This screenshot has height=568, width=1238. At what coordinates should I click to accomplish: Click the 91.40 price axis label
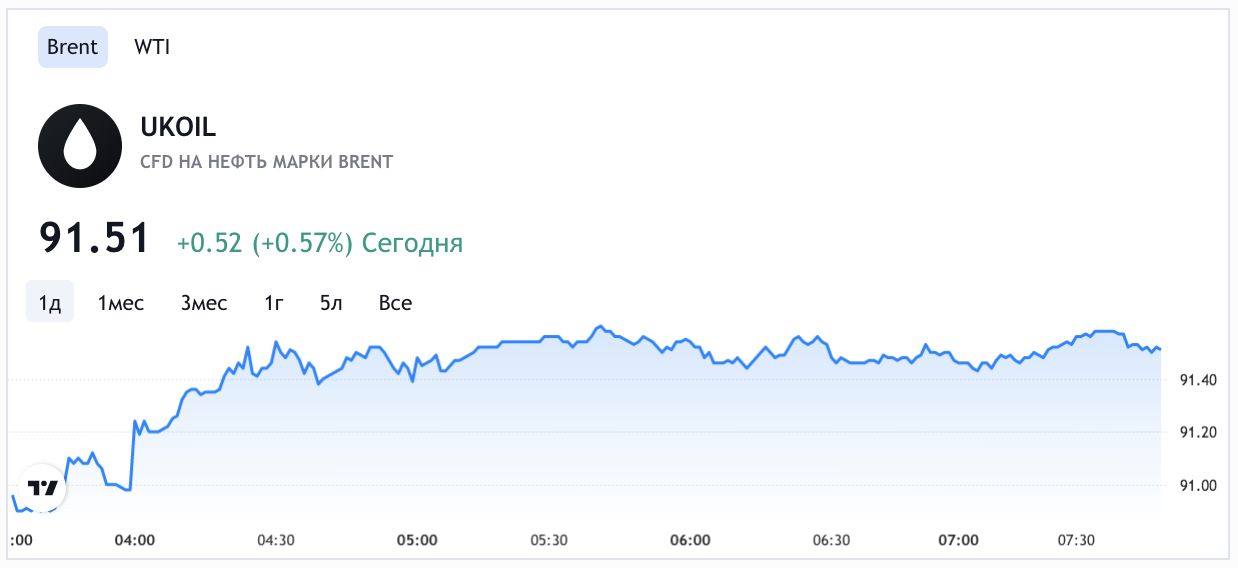(x=1198, y=380)
